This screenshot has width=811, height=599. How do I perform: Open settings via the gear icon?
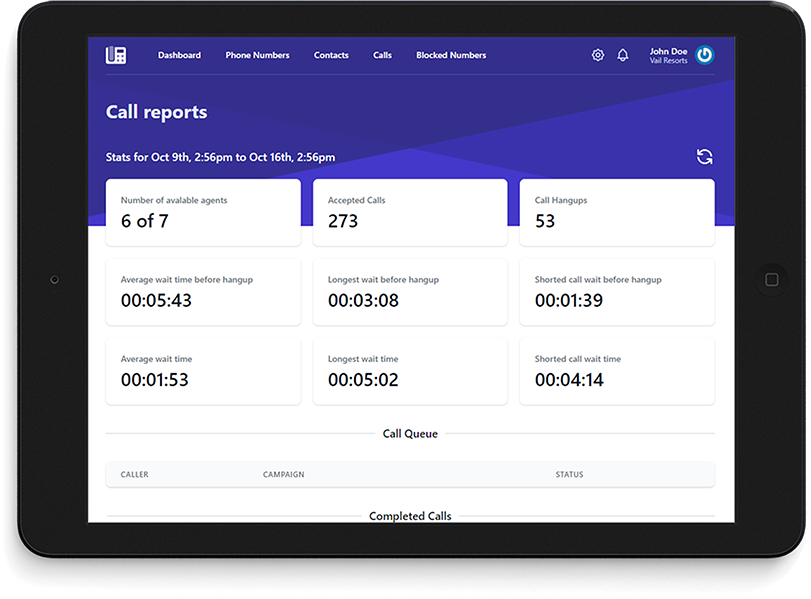pyautogui.click(x=598, y=55)
